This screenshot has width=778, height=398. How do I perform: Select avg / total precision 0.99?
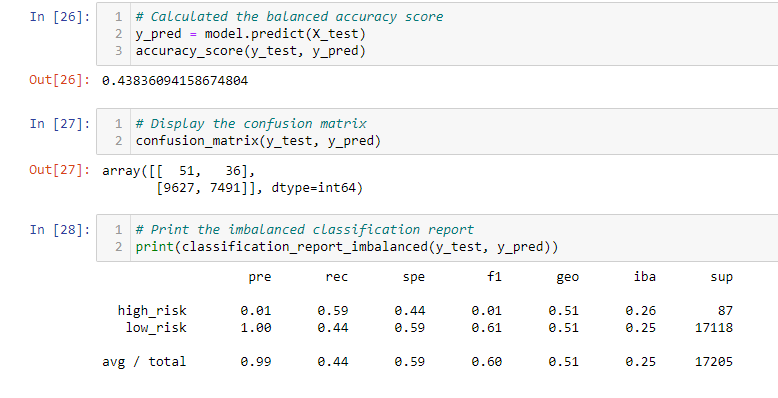click(x=256, y=362)
